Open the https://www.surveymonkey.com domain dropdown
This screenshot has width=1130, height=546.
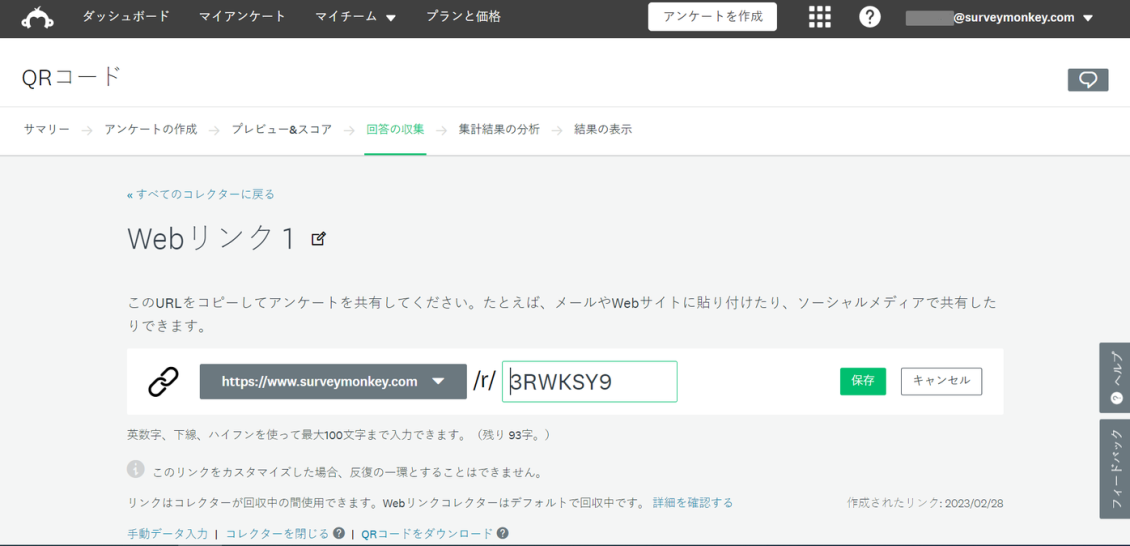333,382
